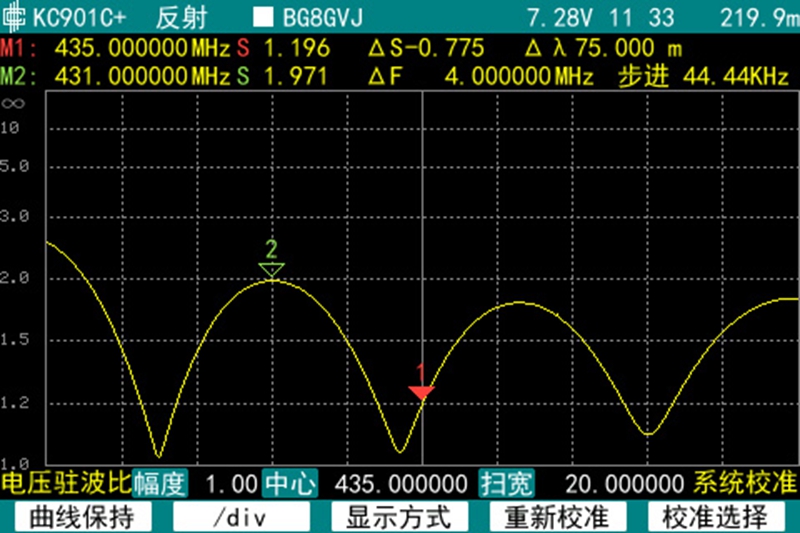Select the green marker 2 triangle
800x533 pixels.
point(272,269)
